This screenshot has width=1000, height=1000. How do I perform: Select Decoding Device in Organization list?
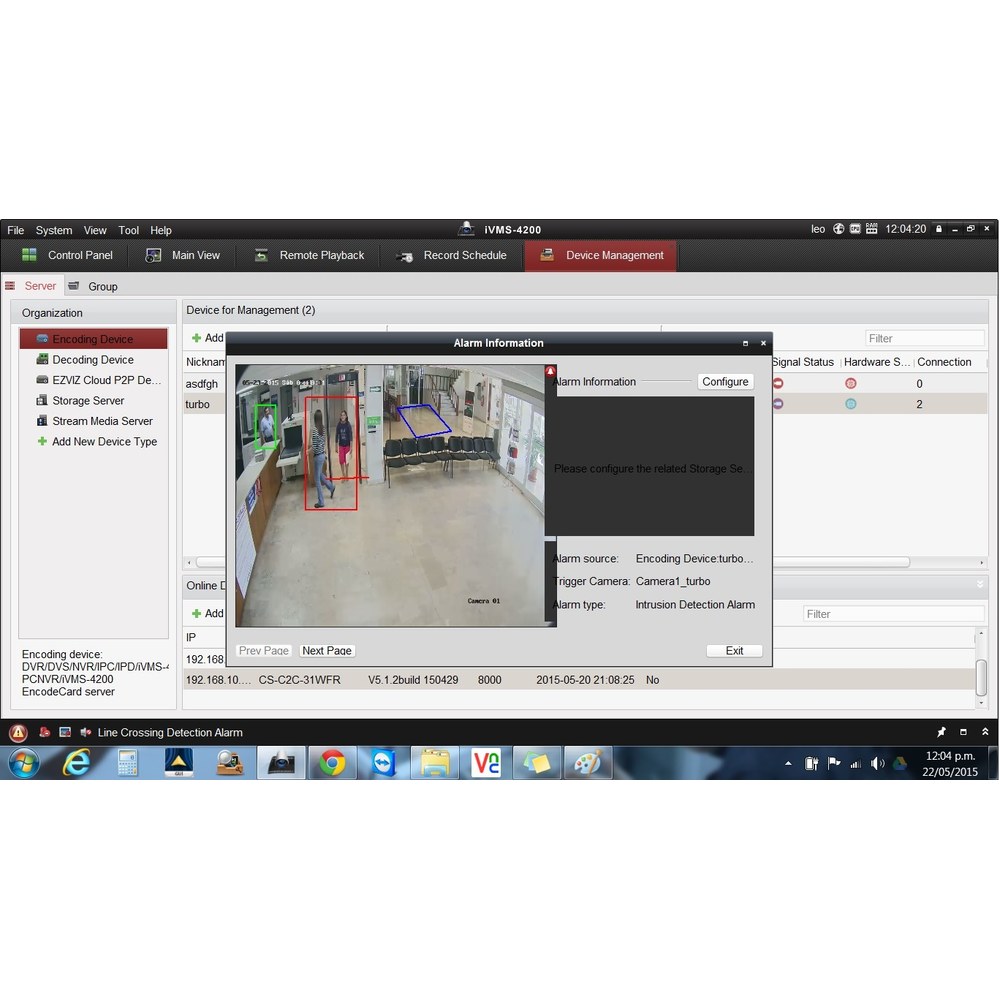click(x=93, y=360)
